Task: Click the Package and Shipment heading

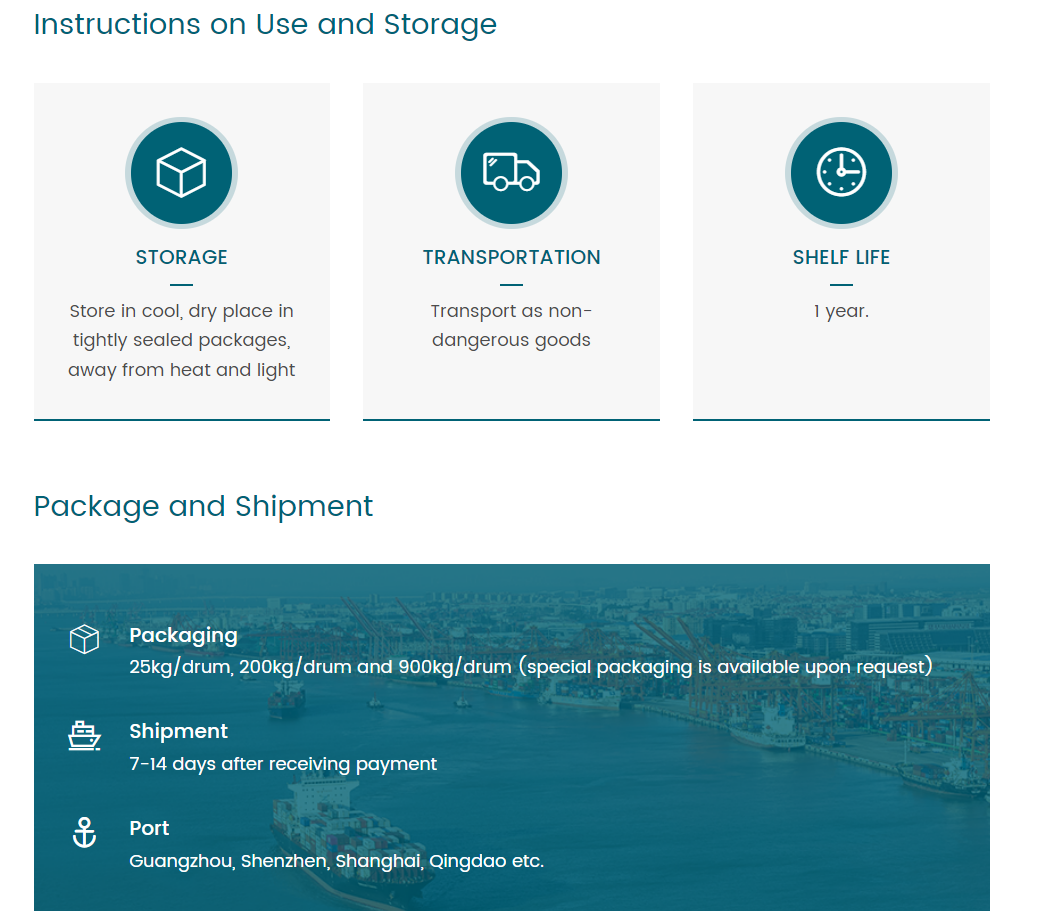Action: tap(203, 506)
